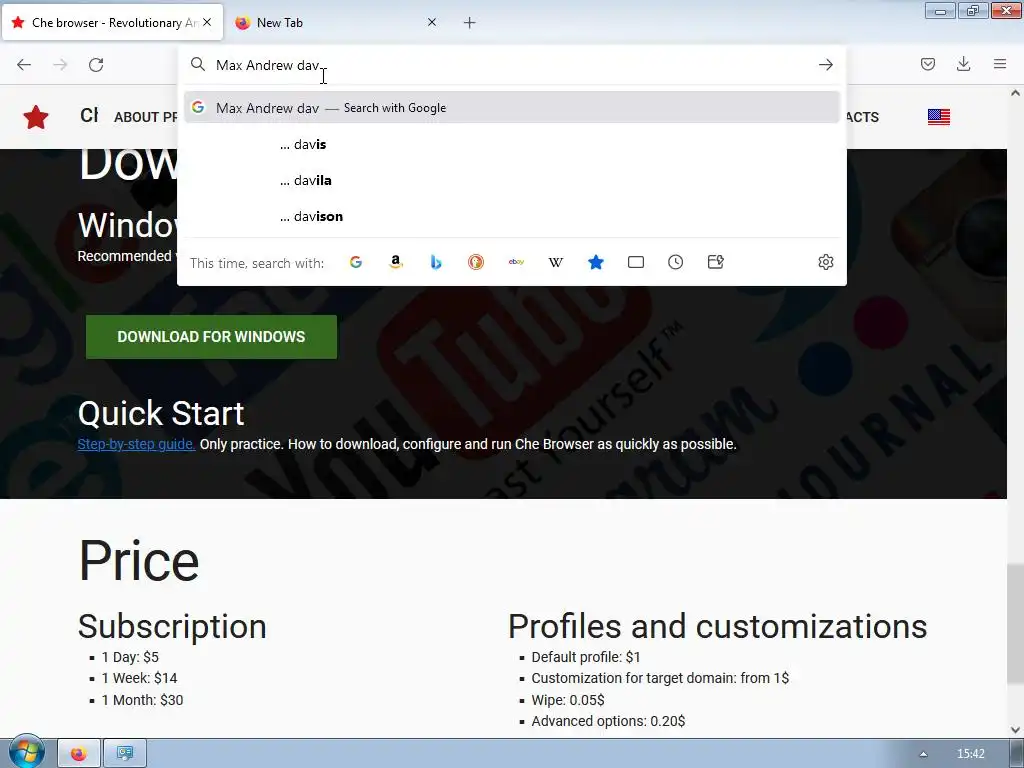Search this time with Google icon
Screen dimensions: 1024x768
coord(356,263)
